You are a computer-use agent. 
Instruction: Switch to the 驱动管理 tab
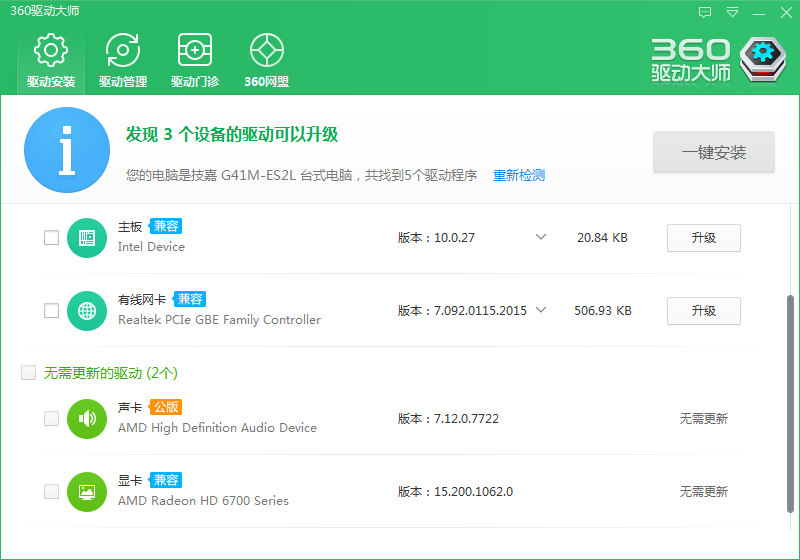pyautogui.click(x=123, y=61)
